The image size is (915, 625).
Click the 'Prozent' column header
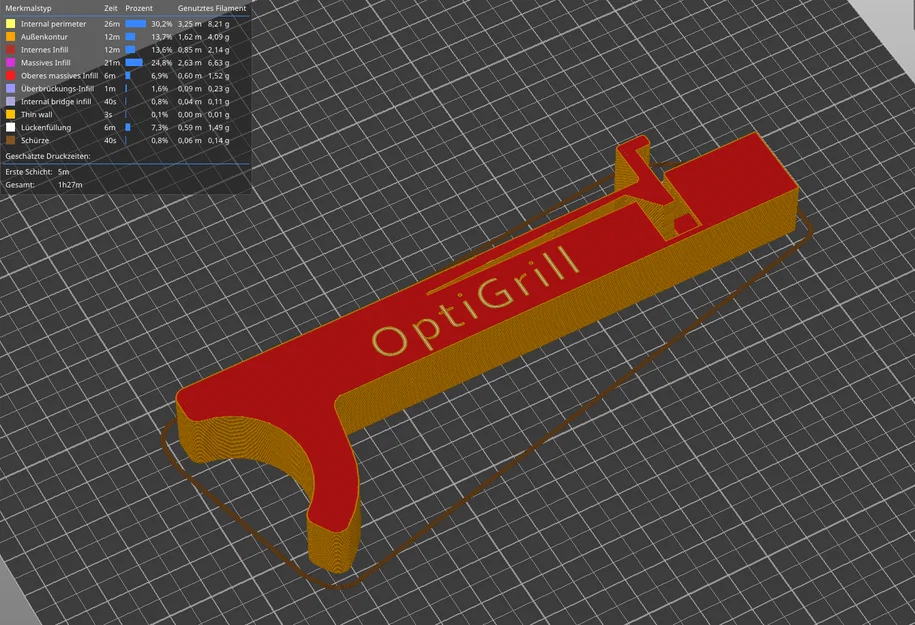tap(139, 8)
